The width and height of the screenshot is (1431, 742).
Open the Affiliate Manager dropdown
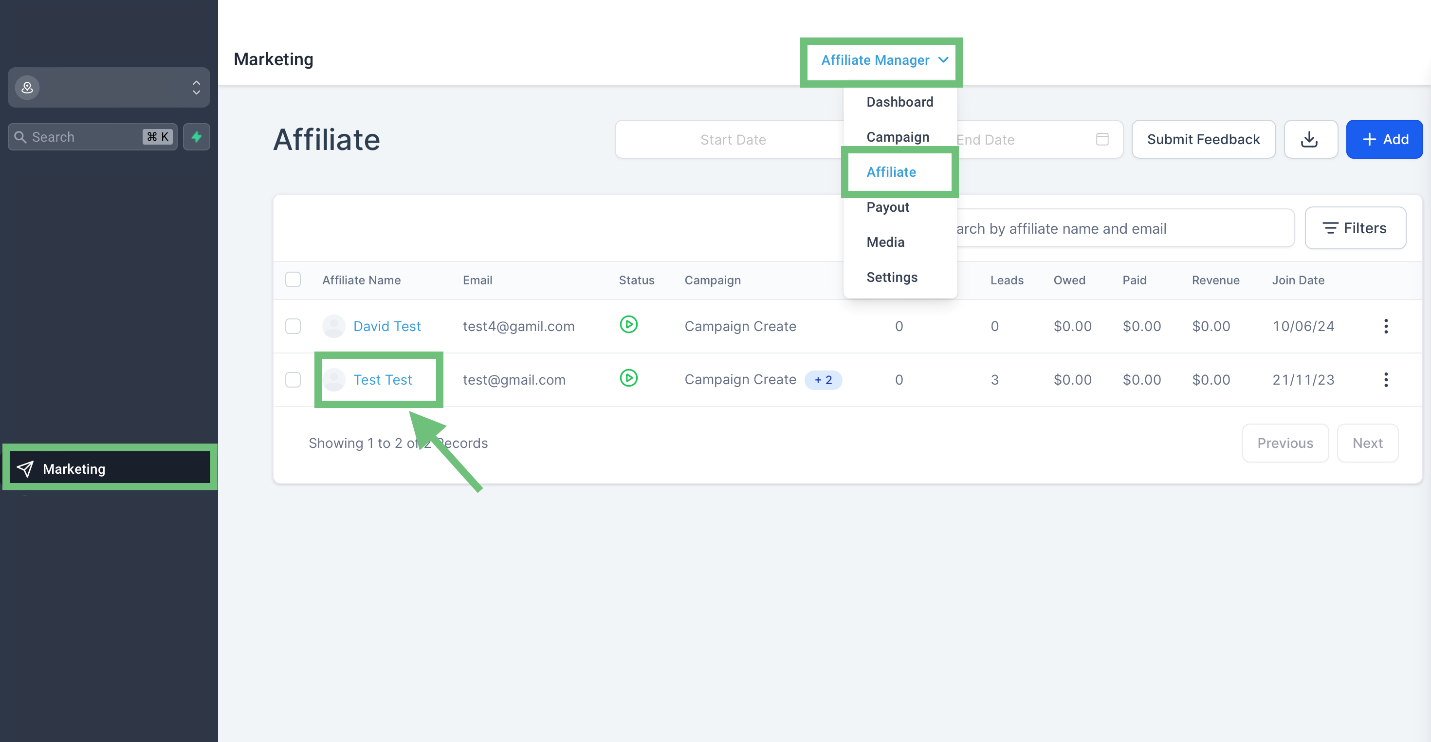point(884,60)
